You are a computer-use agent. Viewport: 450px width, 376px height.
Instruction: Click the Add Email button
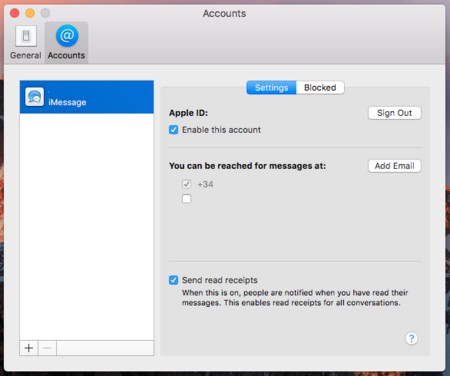(395, 166)
